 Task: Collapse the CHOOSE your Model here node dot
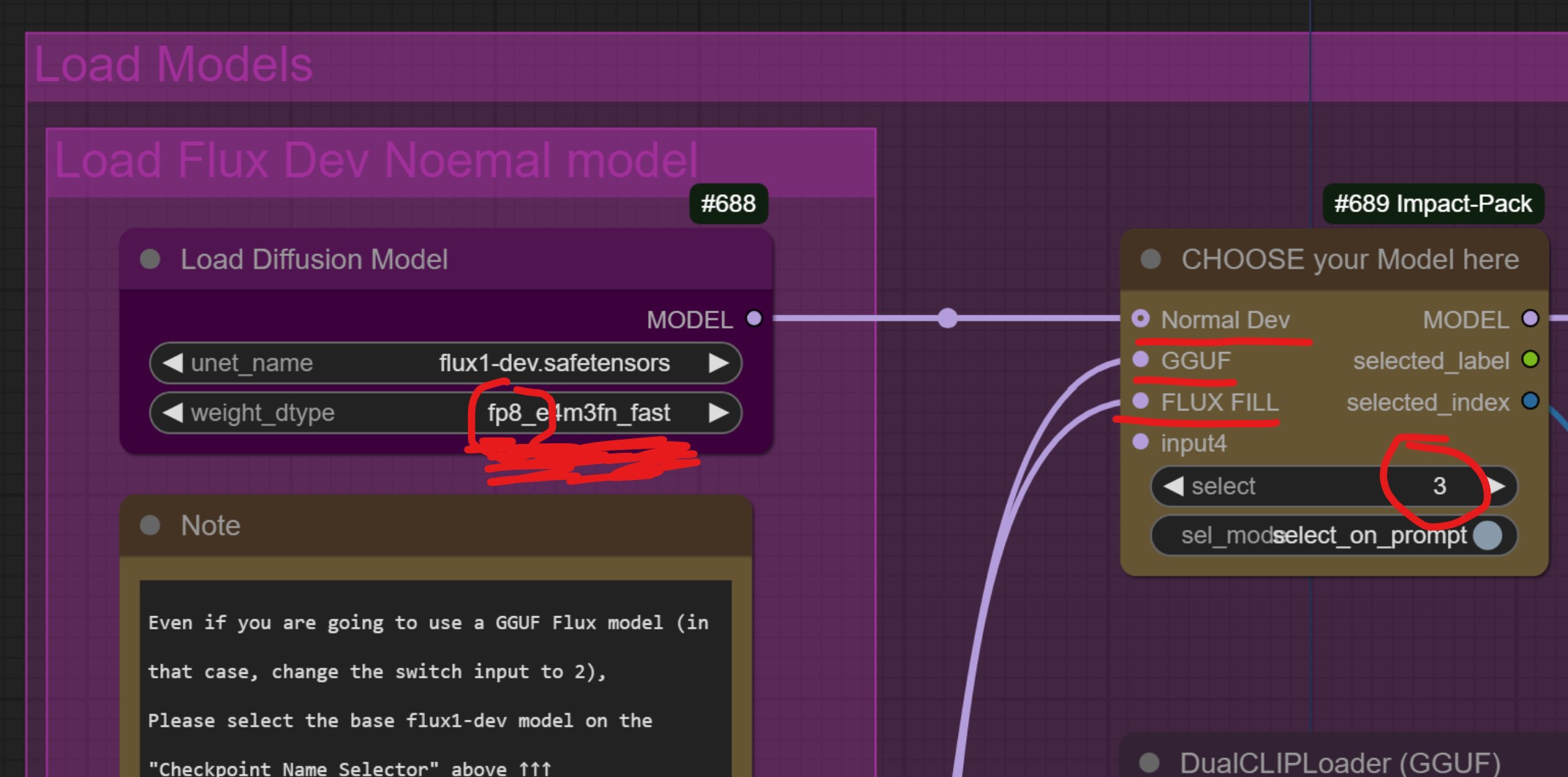pos(1150,259)
